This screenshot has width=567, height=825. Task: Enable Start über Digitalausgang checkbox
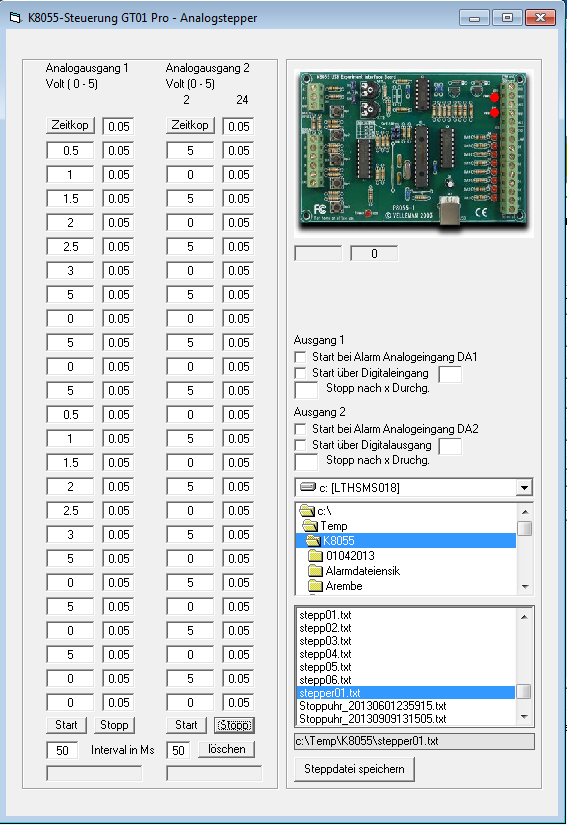(300, 445)
